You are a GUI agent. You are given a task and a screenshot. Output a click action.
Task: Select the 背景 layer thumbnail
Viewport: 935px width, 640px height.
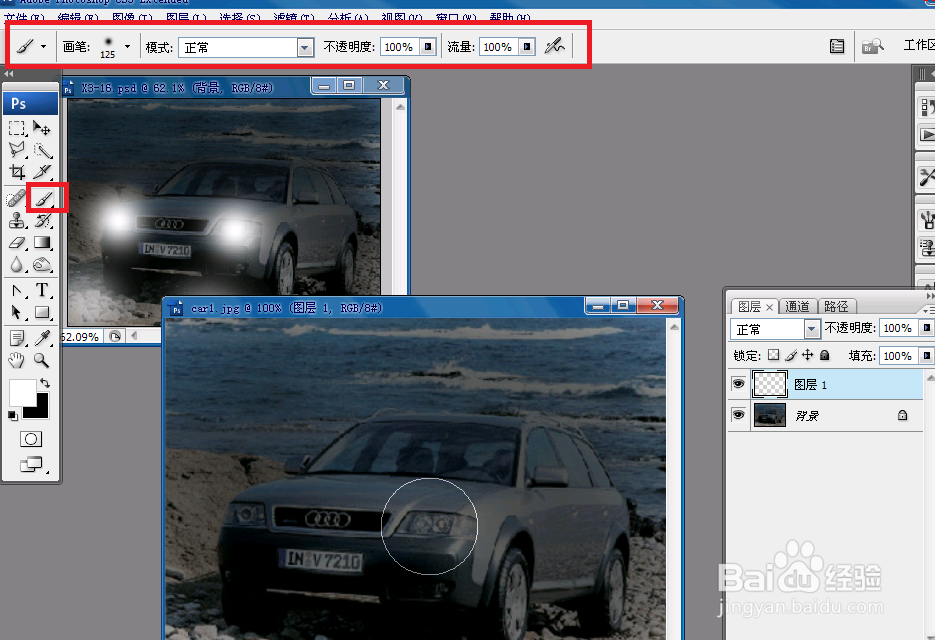click(769, 415)
